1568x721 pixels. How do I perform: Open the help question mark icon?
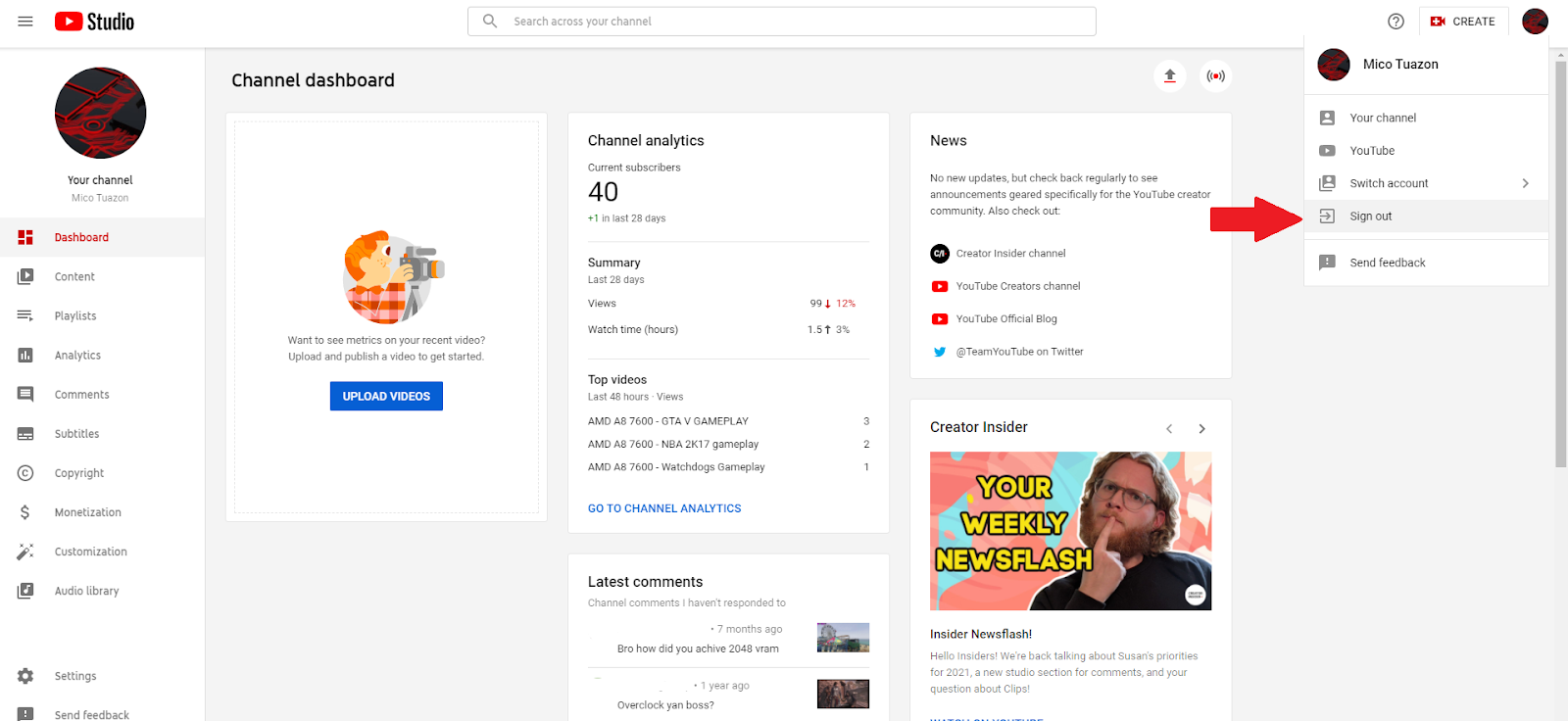(1396, 22)
